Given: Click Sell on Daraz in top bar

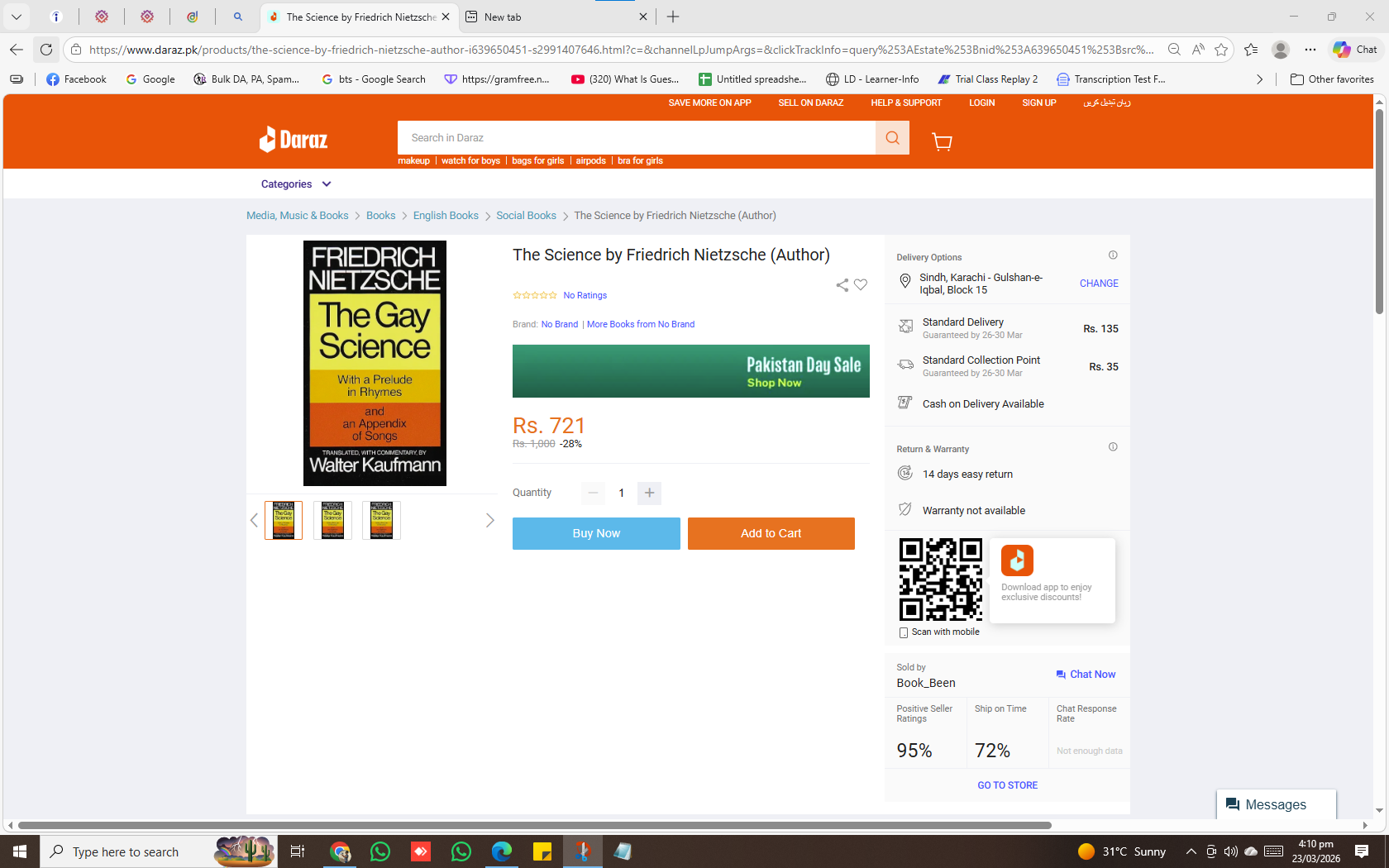Looking at the screenshot, I should 810,103.
